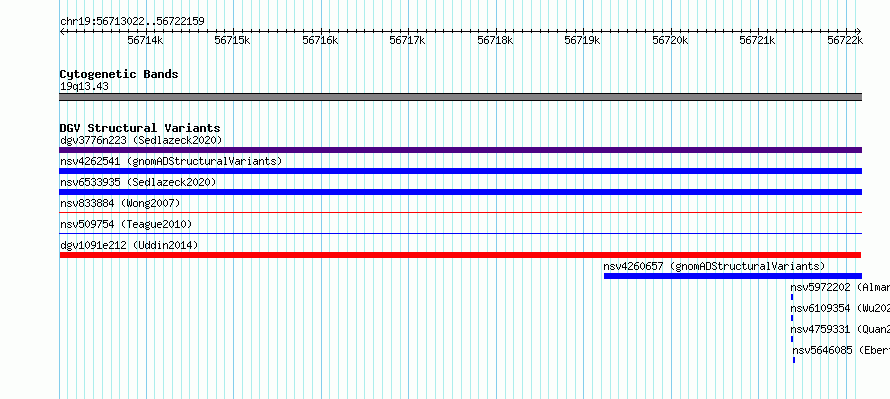Open the dgv3776n223 (Sedlazeck2020) variant label
This screenshot has height=399, width=890.
(141, 140)
